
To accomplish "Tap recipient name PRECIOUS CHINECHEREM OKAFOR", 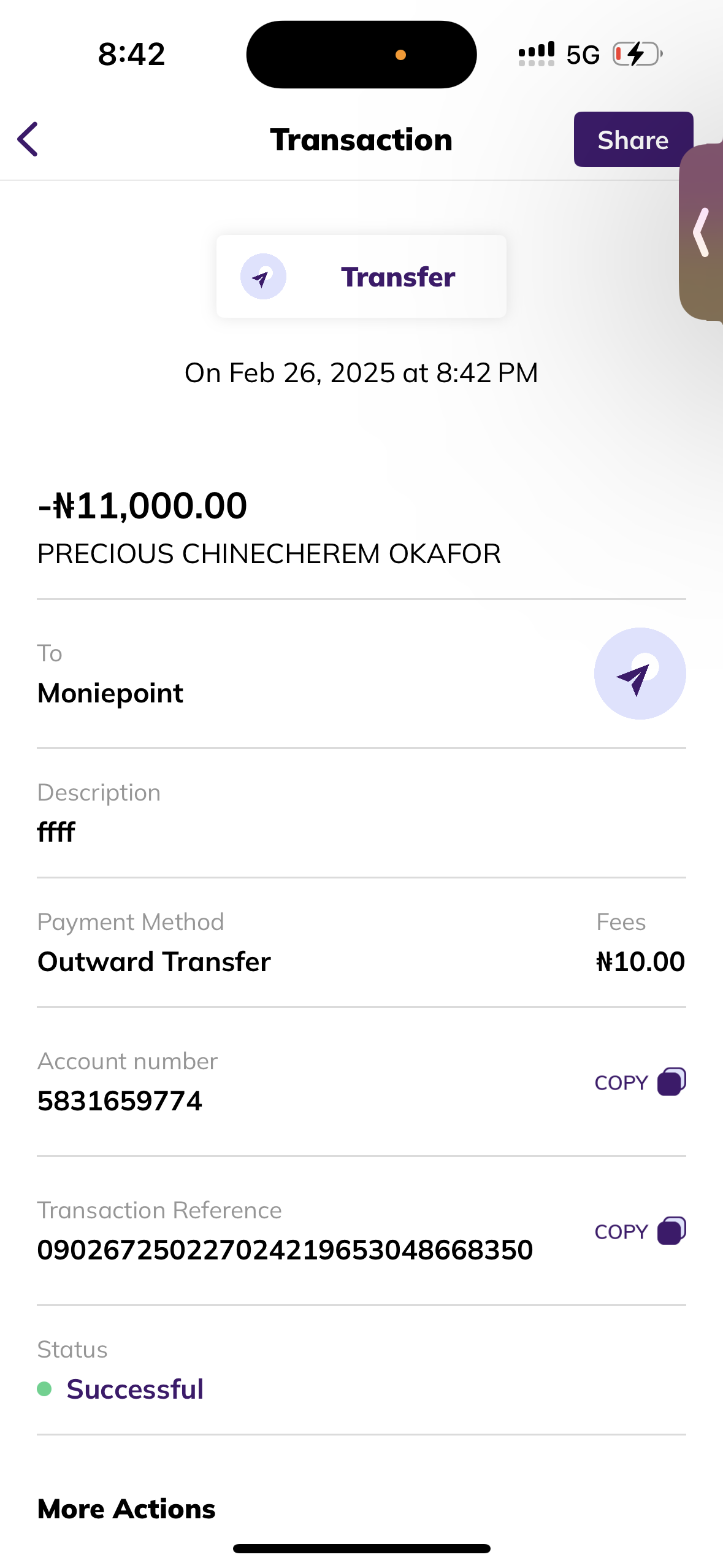I will coord(269,554).
